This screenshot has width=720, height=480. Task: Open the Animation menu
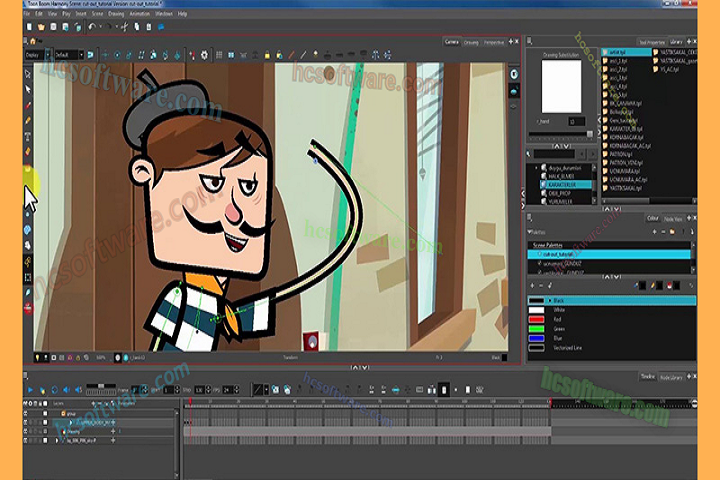click(140, 14)
